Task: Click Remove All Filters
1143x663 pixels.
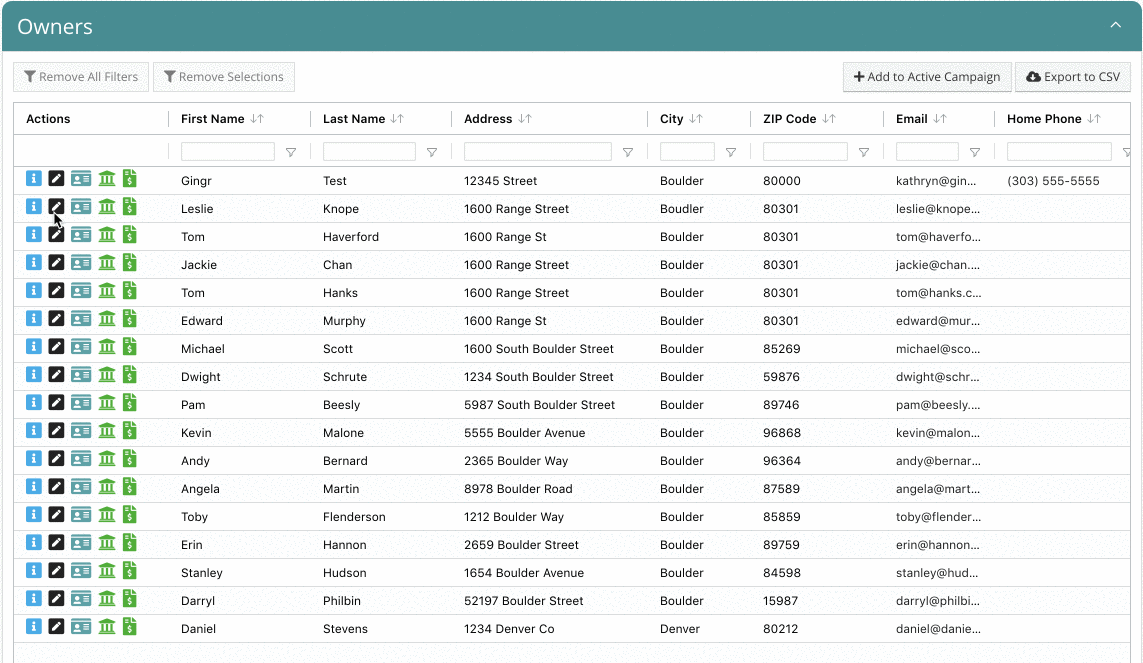Action: click(81, 76)
